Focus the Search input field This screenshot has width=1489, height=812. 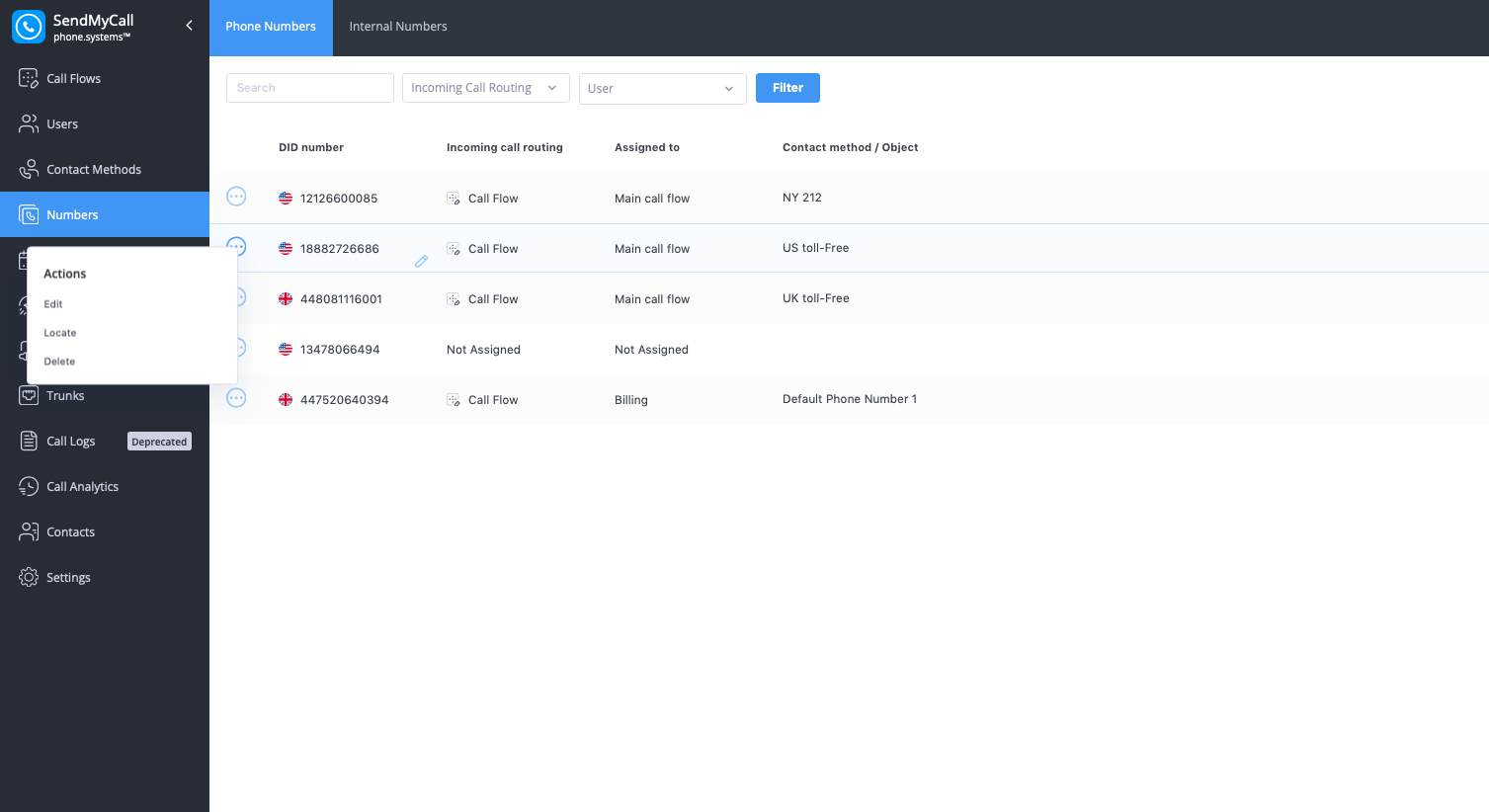coord(310,88)
